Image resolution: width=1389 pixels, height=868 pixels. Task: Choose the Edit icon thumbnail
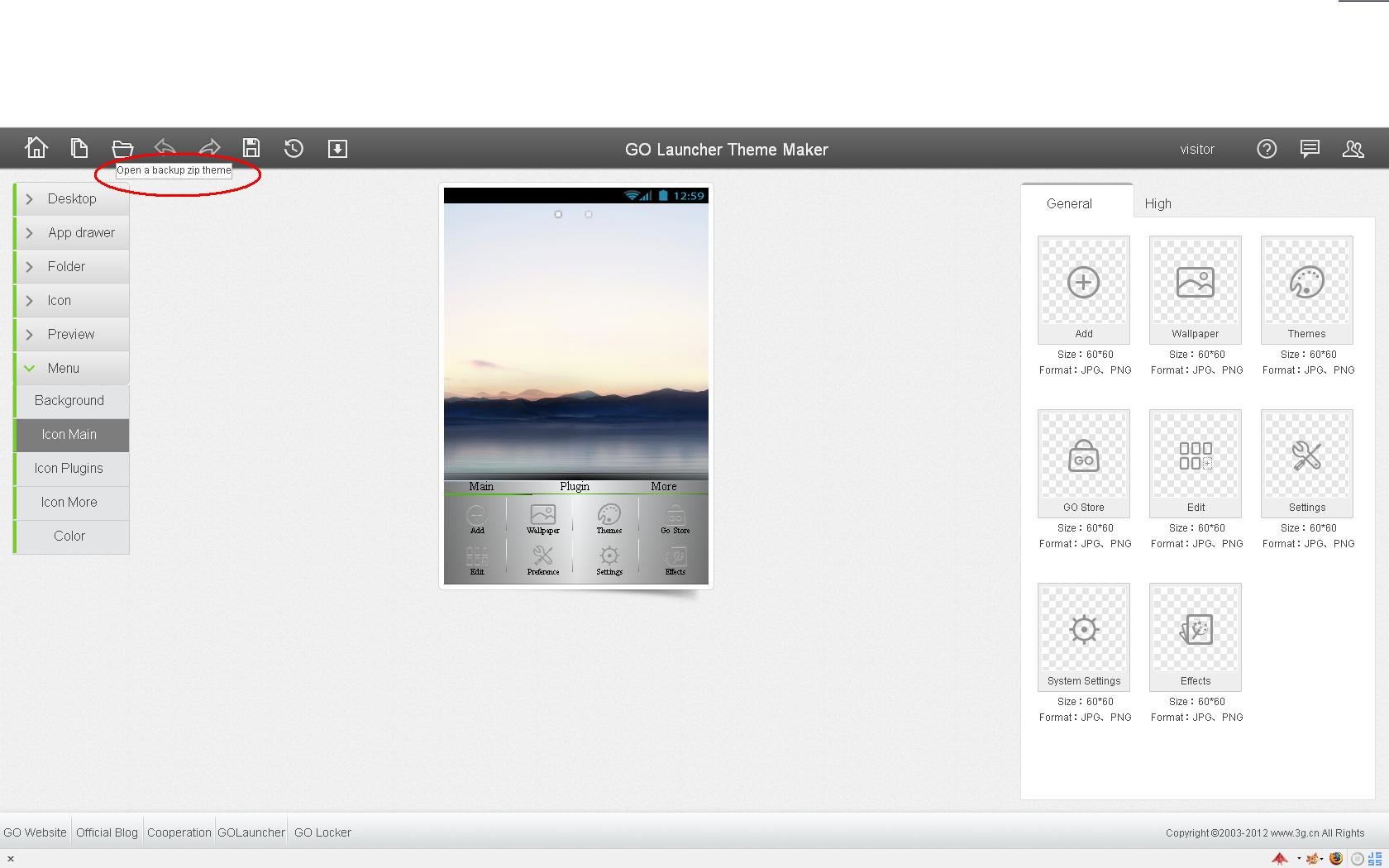coord(1196,464)
